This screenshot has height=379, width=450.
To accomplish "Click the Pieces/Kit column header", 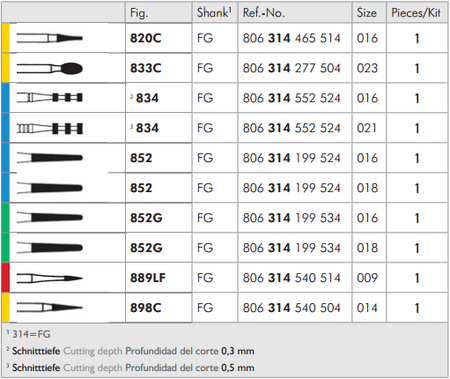I will point(416,13).
